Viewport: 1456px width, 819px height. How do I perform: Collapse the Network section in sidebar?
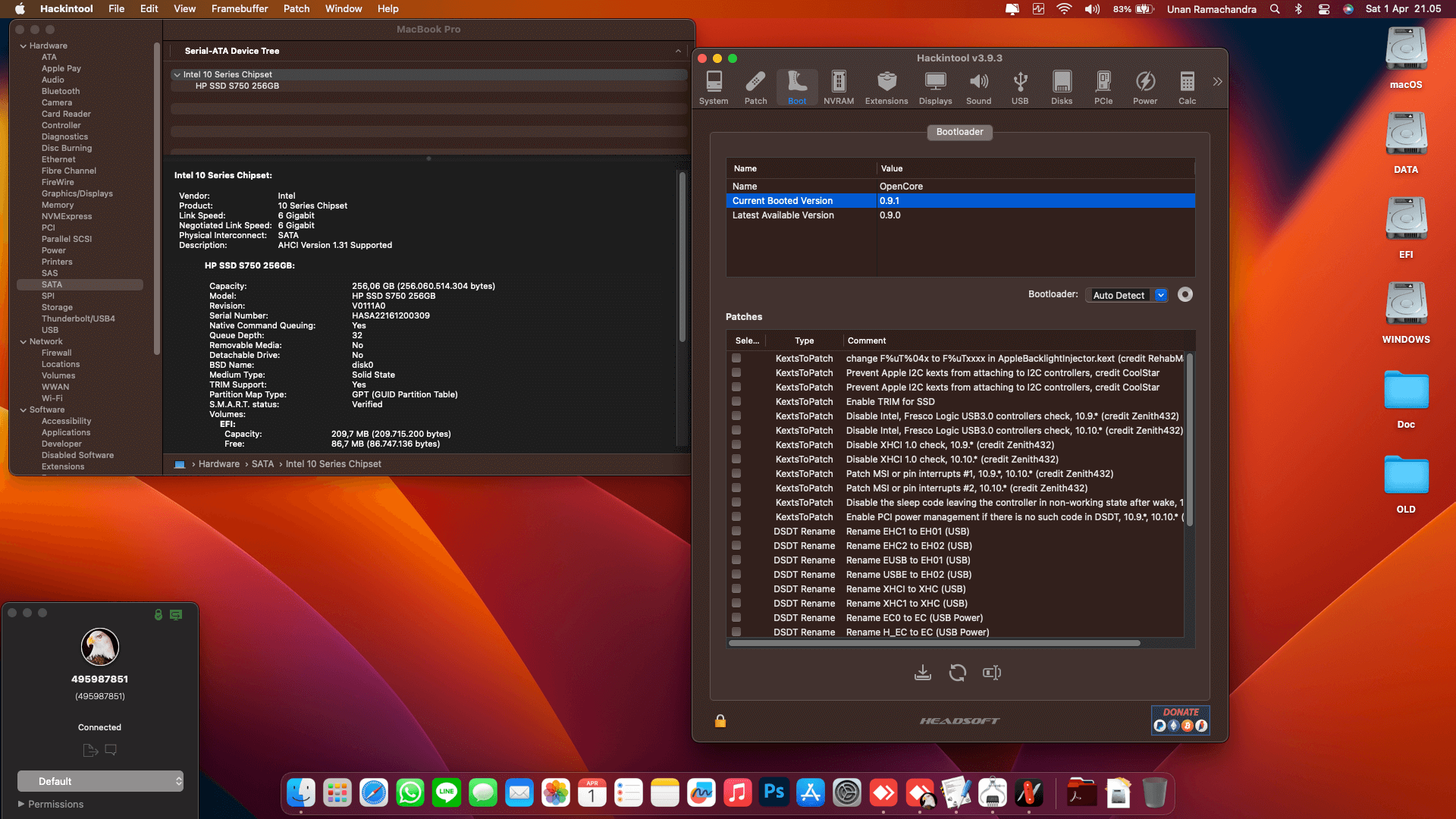(x=24, y=341)
